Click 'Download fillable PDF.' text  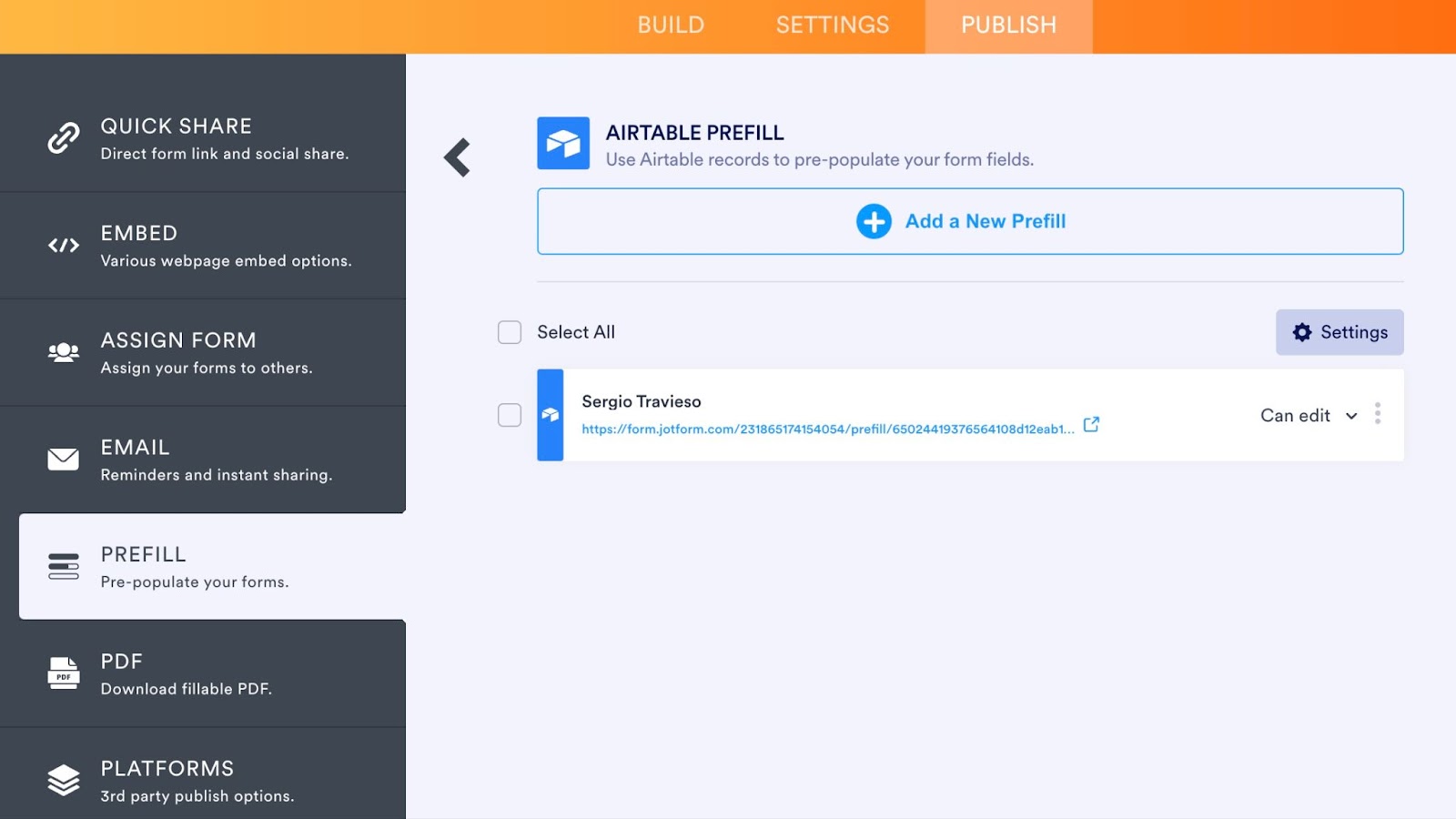[x=187, y=689]
